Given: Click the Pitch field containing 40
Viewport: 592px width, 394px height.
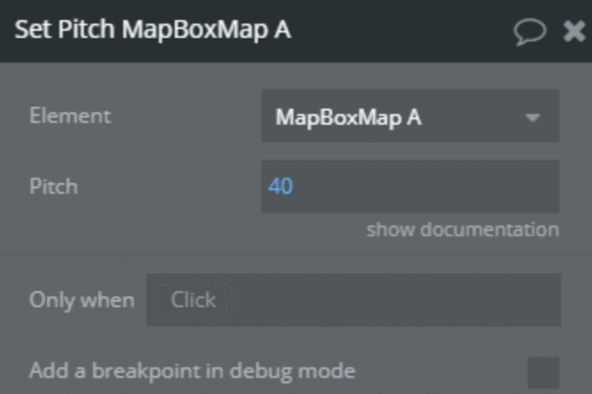Looking at the screenshot, I should (410, 186).
